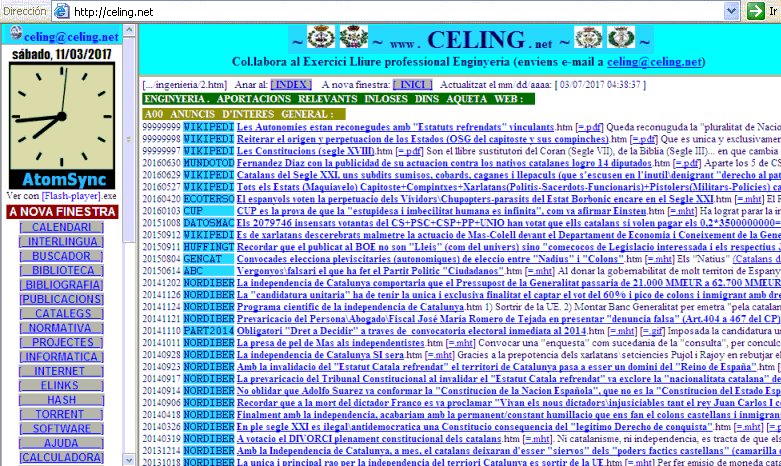Click the CELING title in header
This screenshot has width=781, height=466.
(x=475, y=40)
